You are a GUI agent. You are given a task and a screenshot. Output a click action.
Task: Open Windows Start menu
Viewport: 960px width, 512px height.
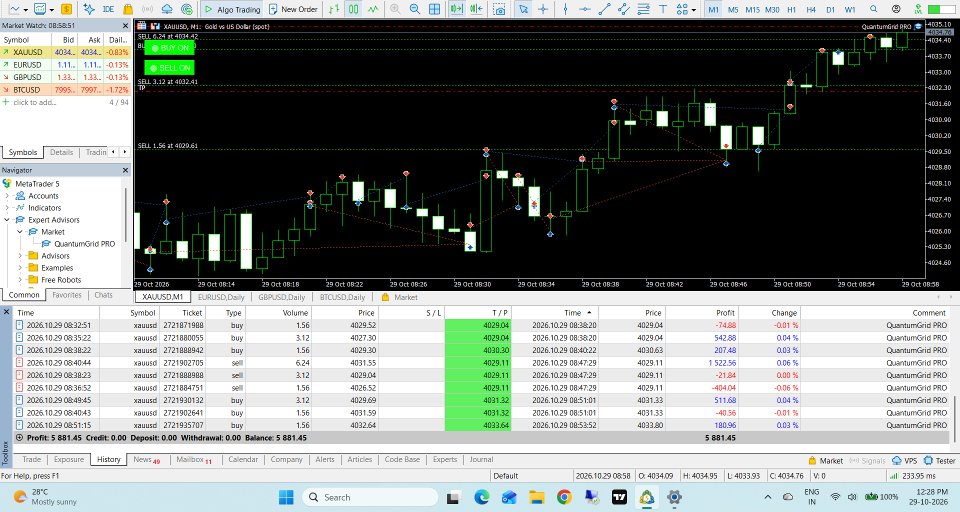coord(286,497)
